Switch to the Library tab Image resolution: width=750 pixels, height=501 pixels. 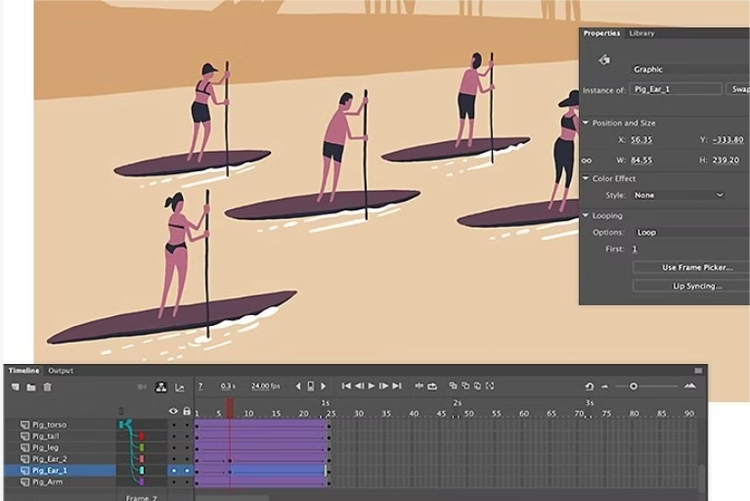[642, 33]
